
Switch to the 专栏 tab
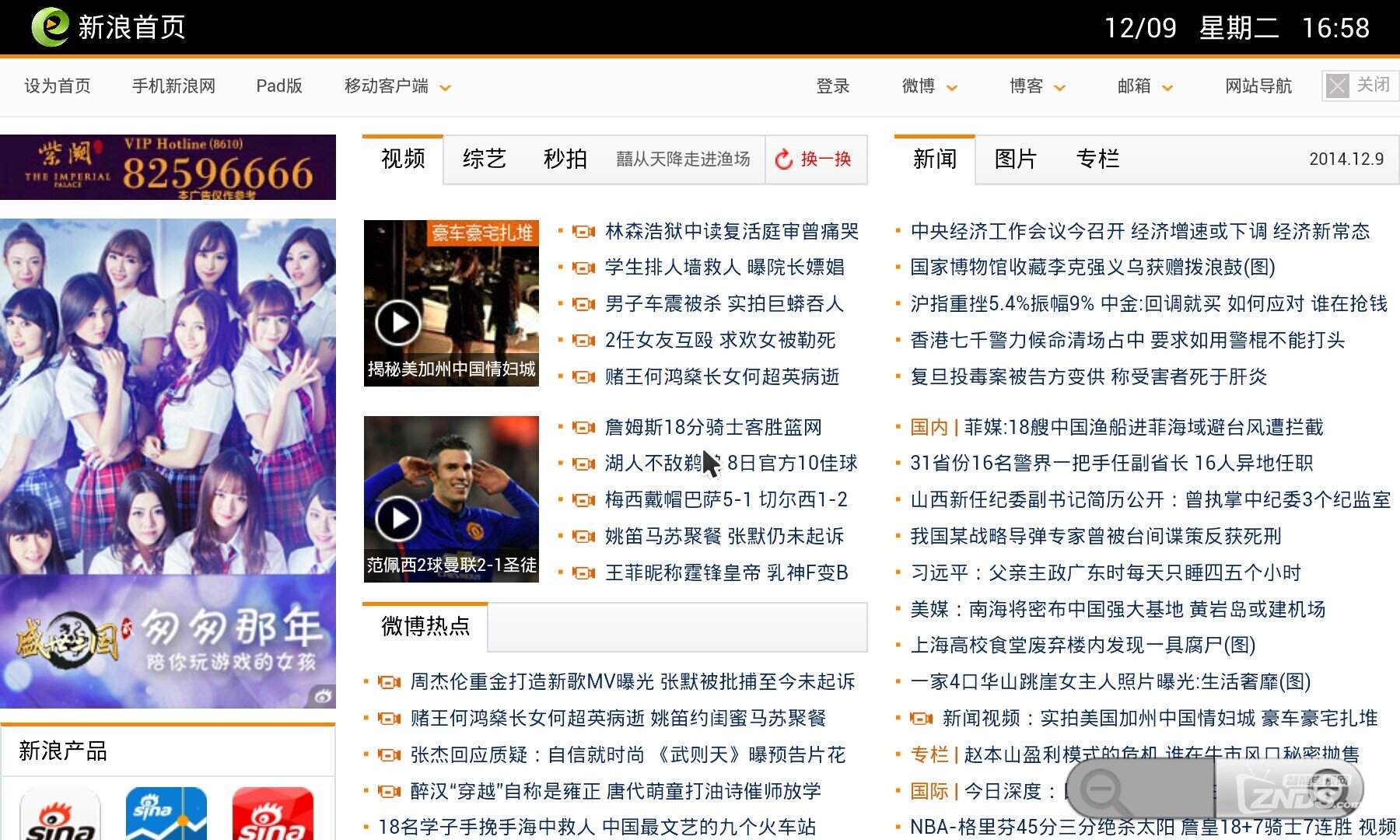[1097, 159]
